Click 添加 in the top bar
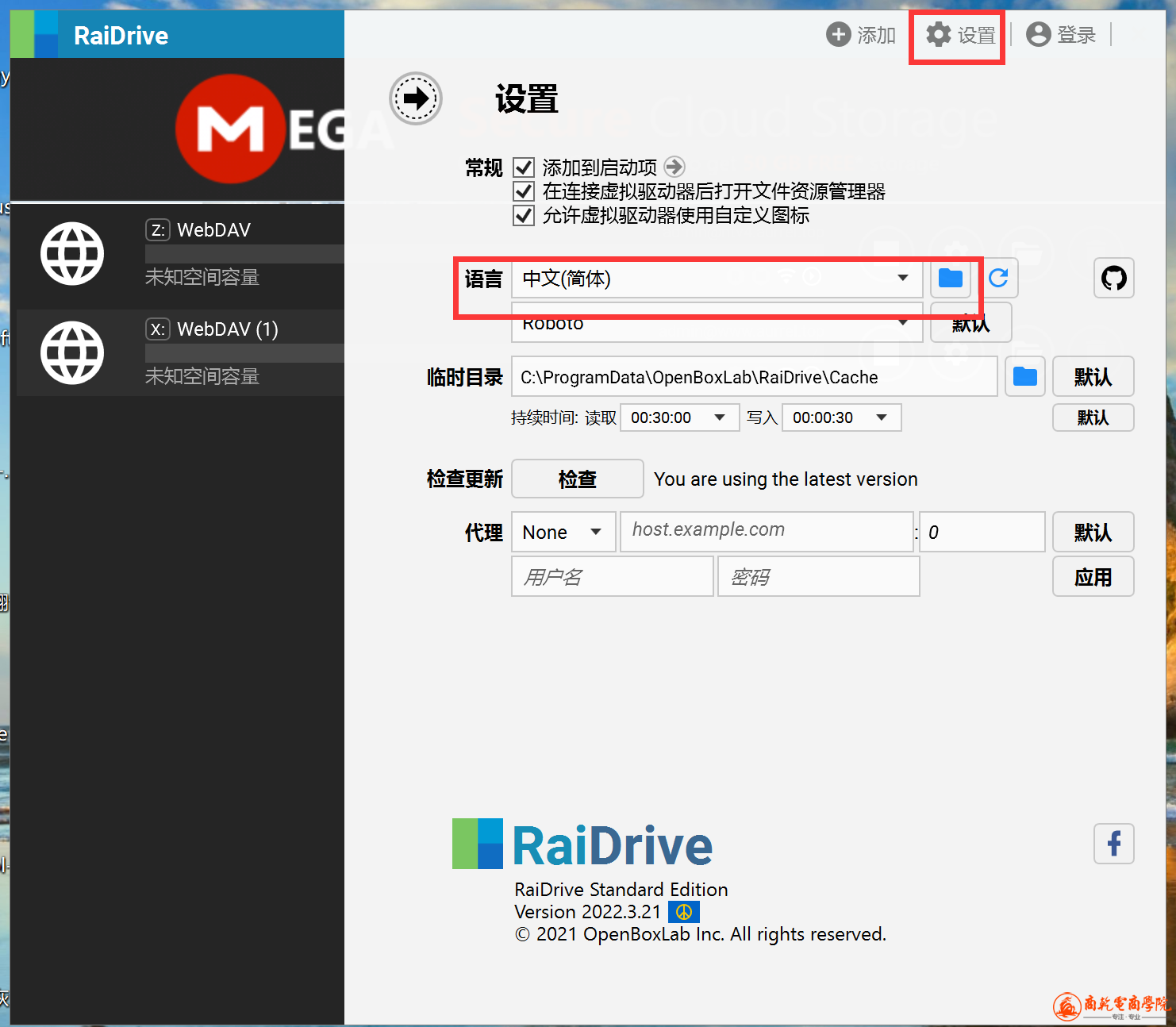 (x=861, y=35)
